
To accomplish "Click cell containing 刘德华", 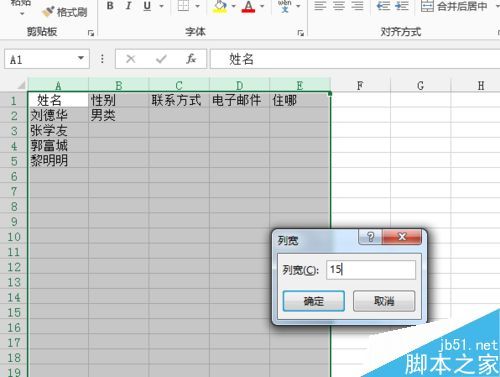I will (x=58, y=115).
